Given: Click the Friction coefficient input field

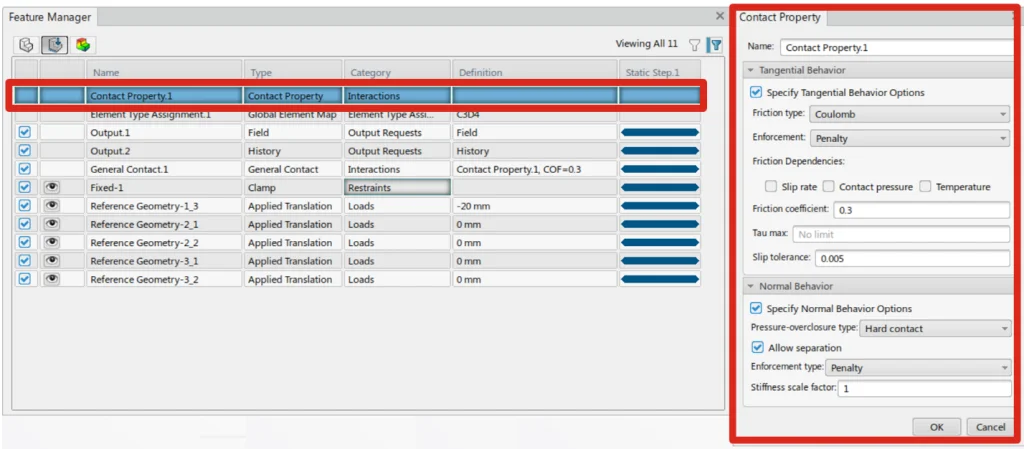Looking at the screenshot, I should (x=921, y=210).
